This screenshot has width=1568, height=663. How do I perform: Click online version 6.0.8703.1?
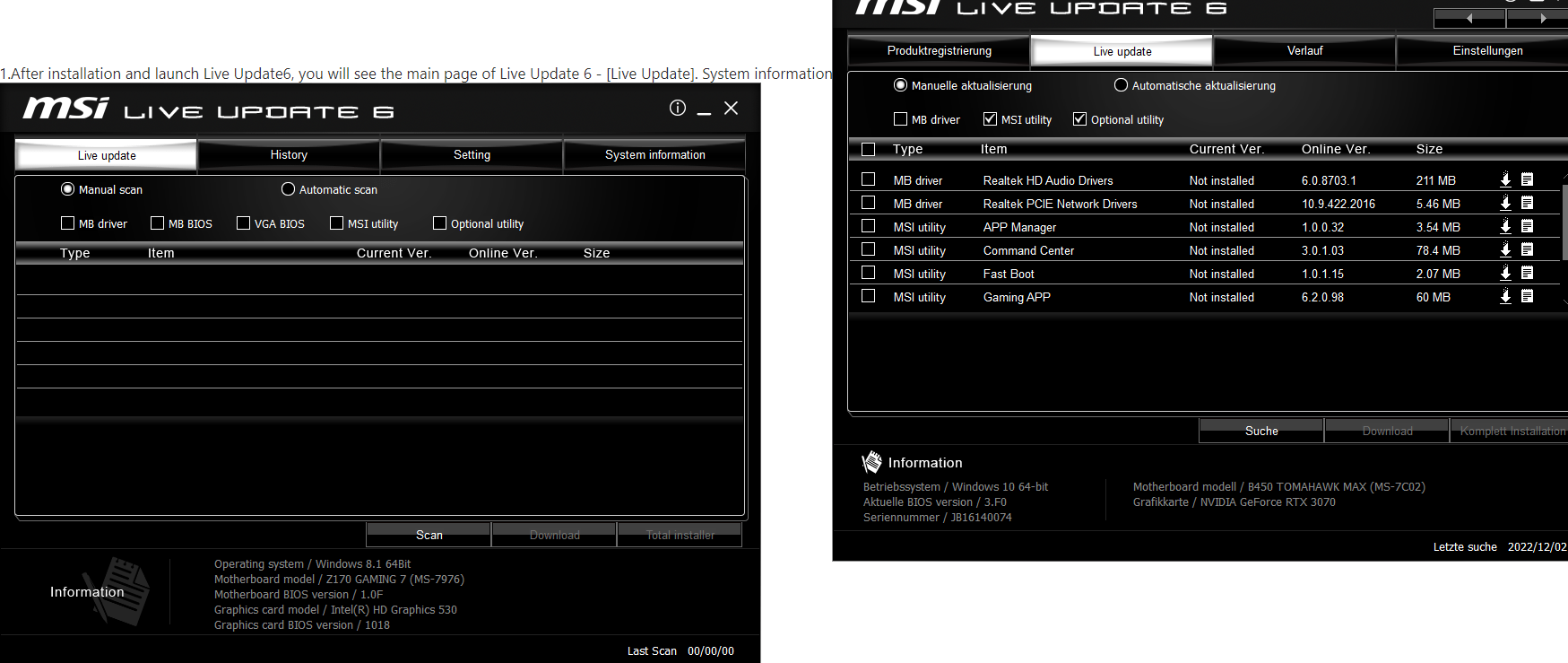point(1329,180)
